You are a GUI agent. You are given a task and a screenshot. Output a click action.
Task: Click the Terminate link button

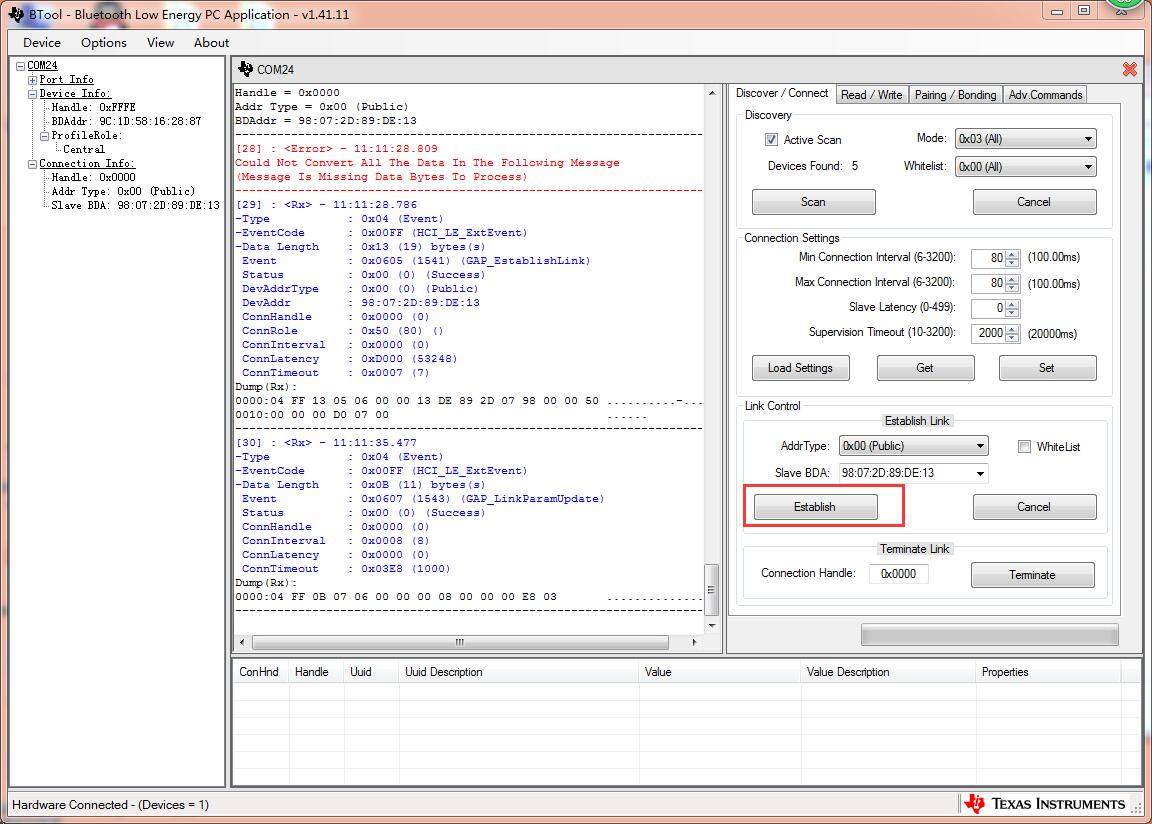pos(1032,575)
